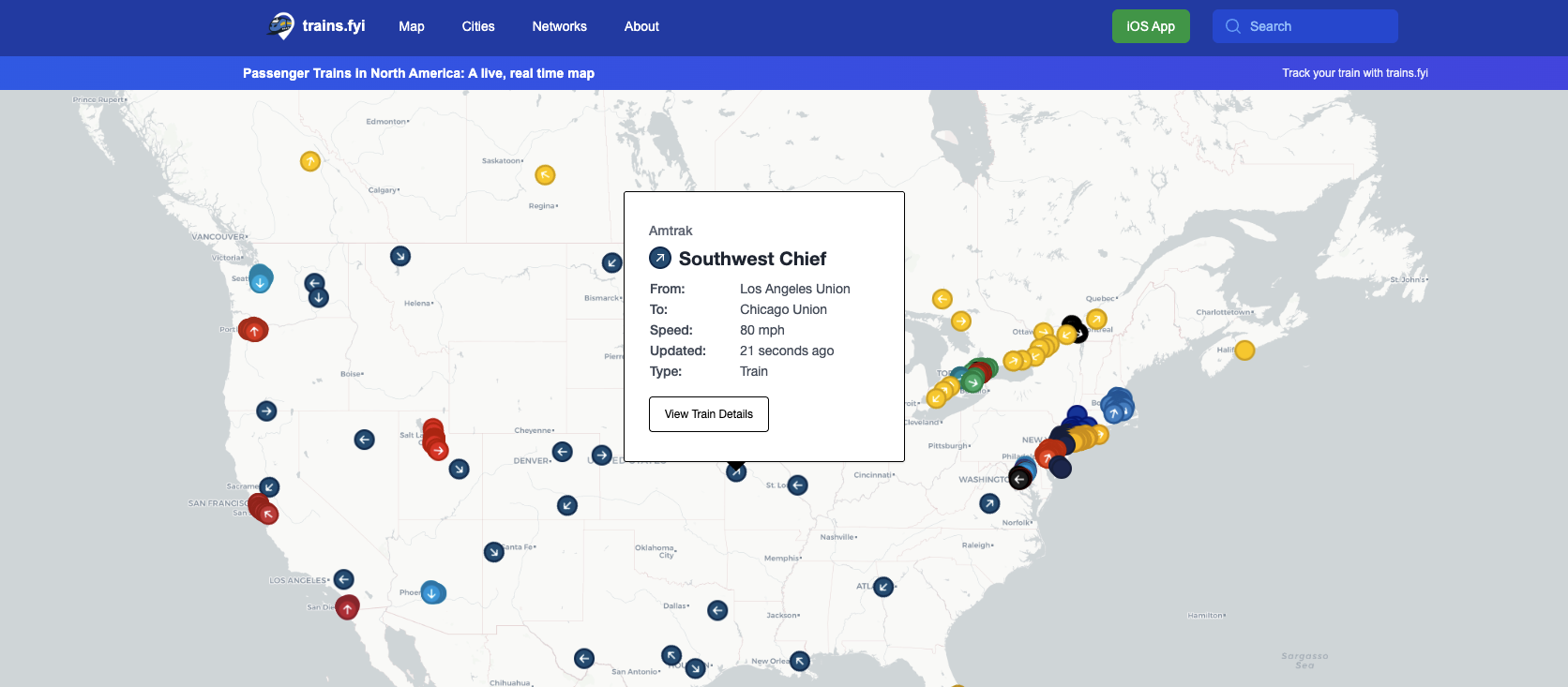The height and width of the screenshot is (687, 1568).
Task: Click the '80 mph' speed value
Action: click(762, 330)
